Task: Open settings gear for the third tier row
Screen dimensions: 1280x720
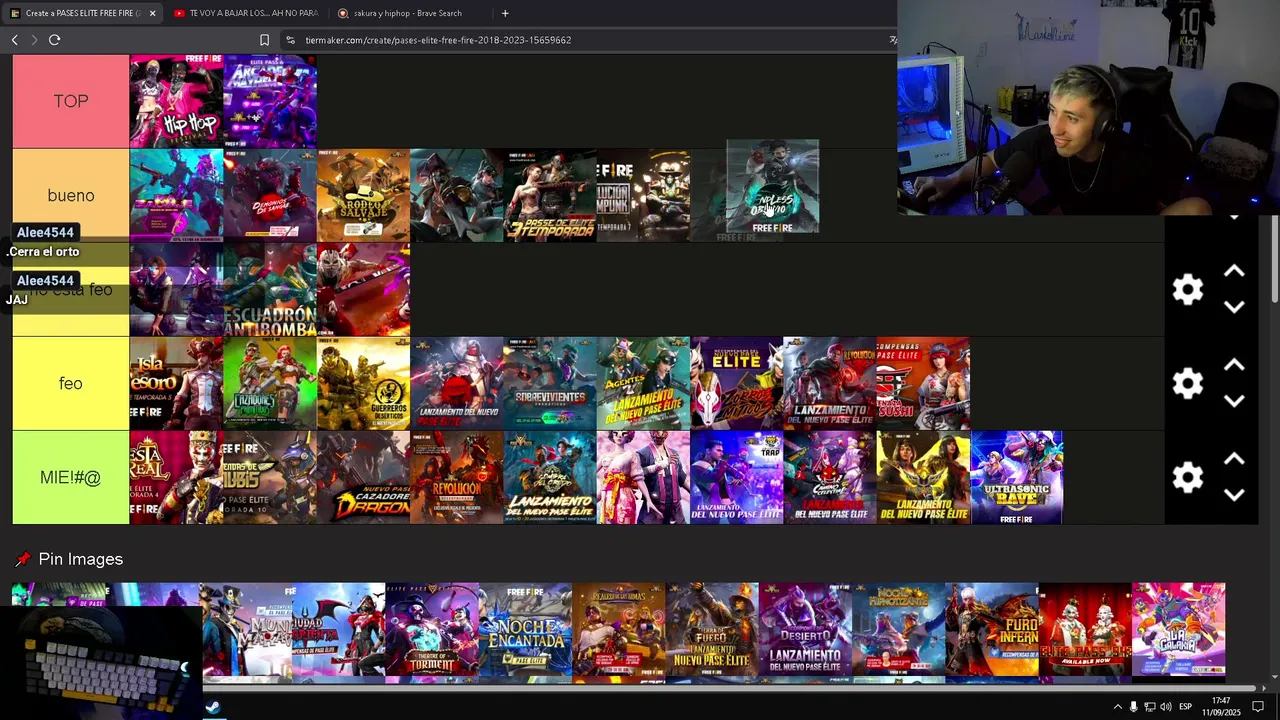Action: pos(1187,290)
